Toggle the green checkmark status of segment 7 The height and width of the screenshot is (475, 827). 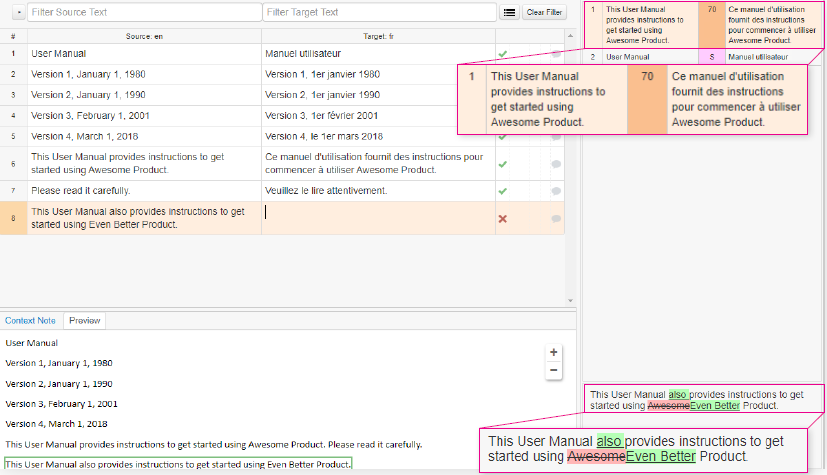pos(502,190)
